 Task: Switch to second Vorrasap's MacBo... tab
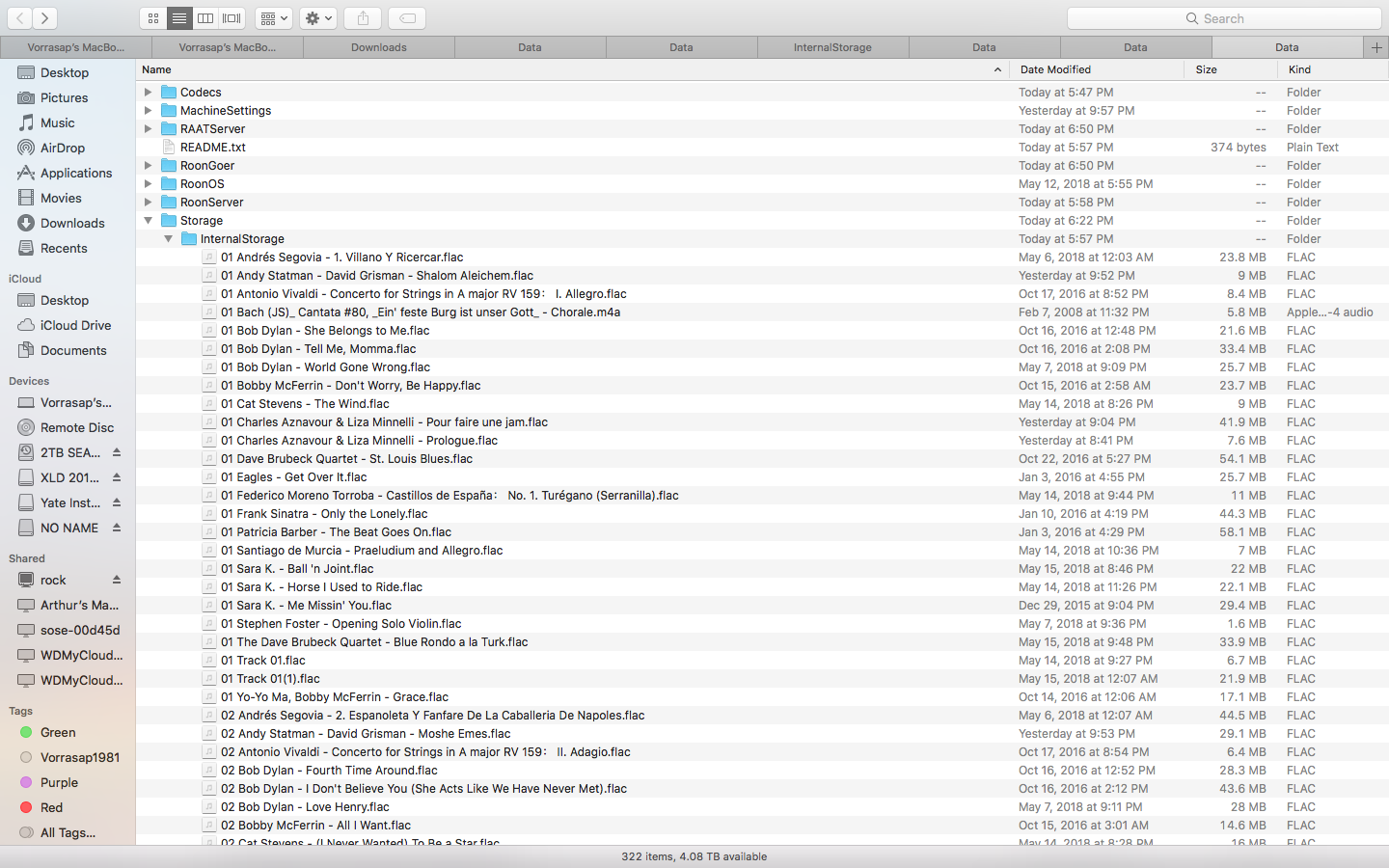[227, 47]
